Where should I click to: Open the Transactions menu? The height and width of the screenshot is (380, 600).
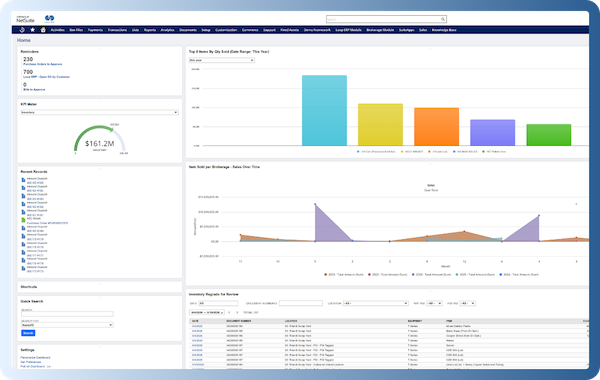tap(117, 30)
